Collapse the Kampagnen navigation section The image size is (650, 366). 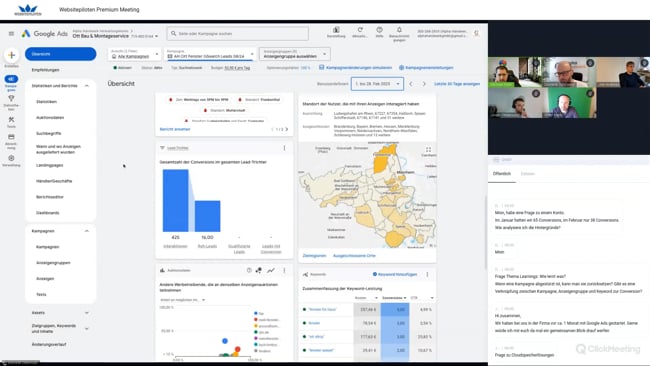87,231
